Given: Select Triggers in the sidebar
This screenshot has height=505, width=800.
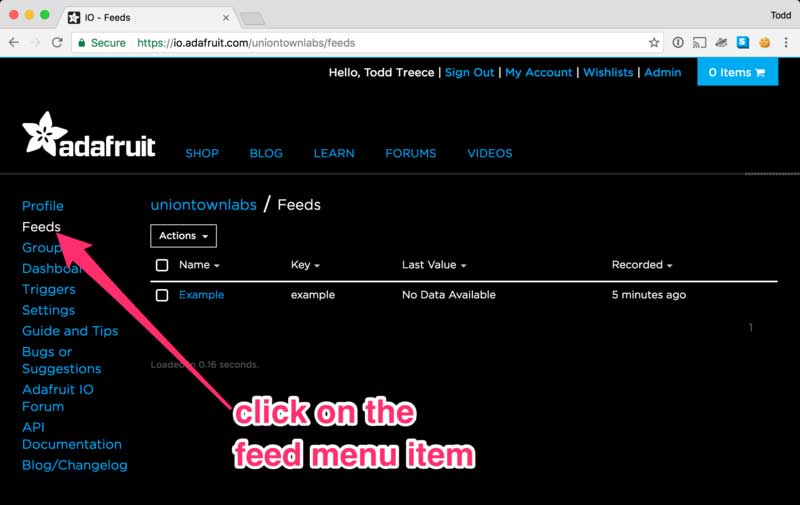Looking at the screenshot, I should click(x=49, y=289).
